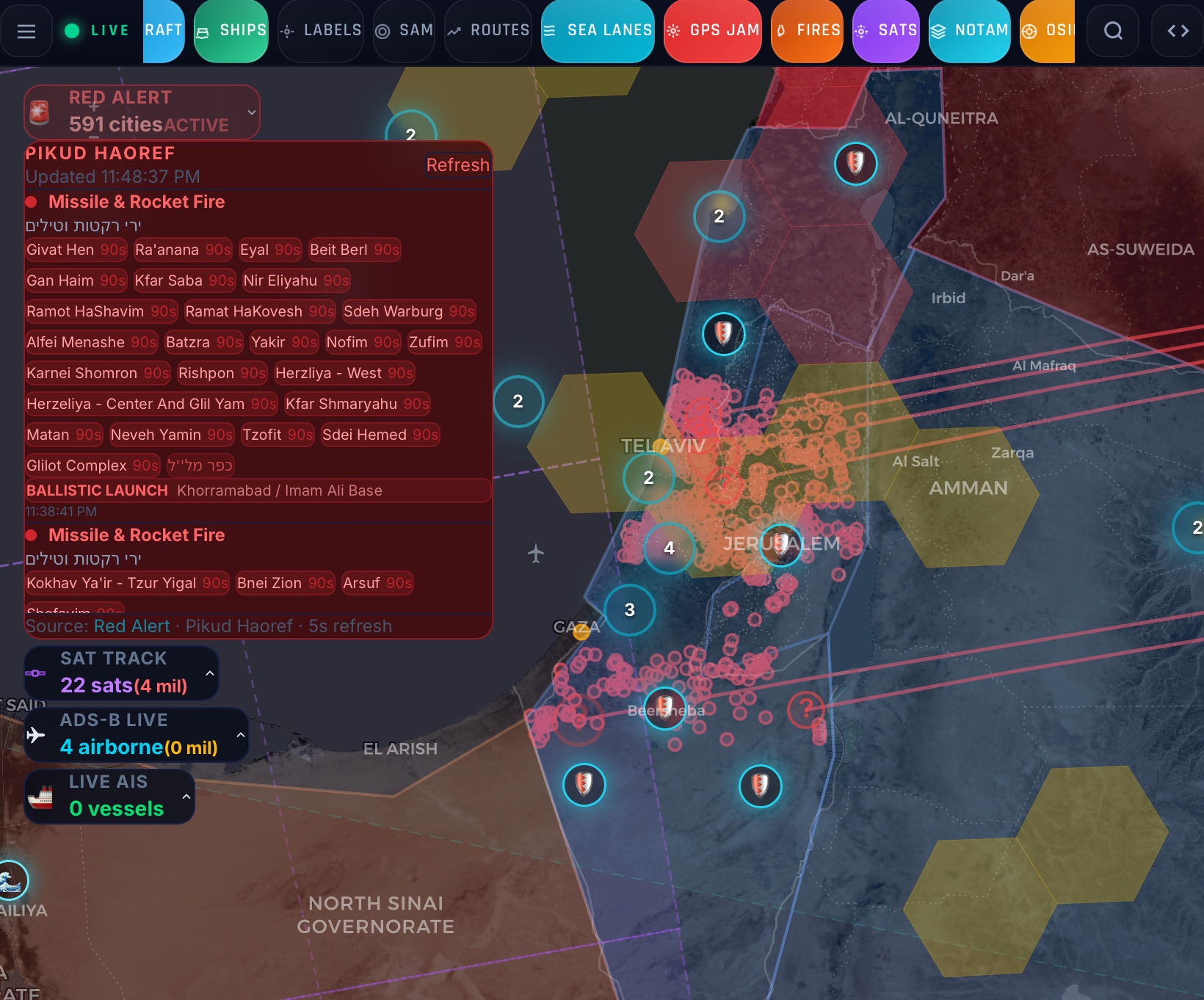
Task: Expand the ADS-B LIVE panel
Action: tap(240, 735)
